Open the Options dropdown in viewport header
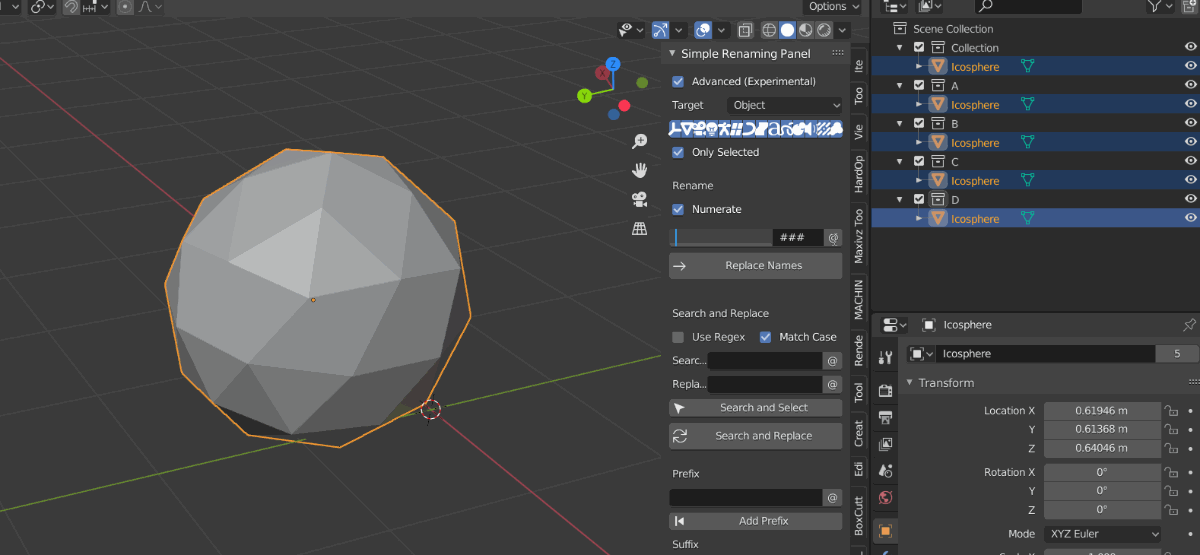This screenshot has height=555, width=1200. [834, 7]
